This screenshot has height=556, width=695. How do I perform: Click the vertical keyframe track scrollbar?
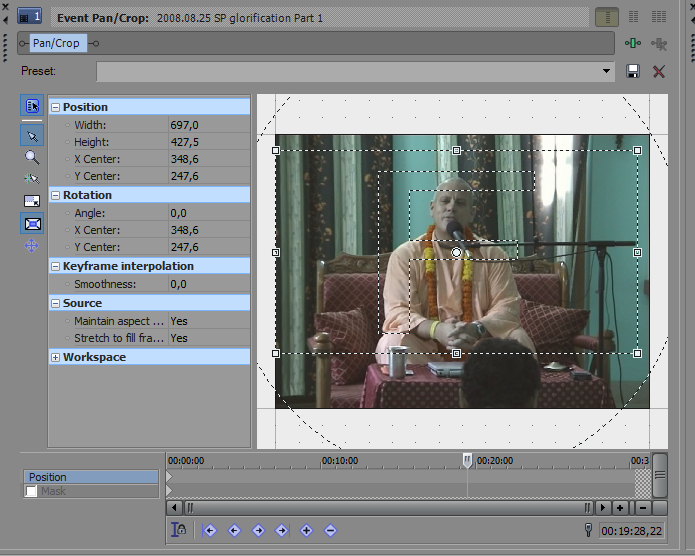(660, 475)
